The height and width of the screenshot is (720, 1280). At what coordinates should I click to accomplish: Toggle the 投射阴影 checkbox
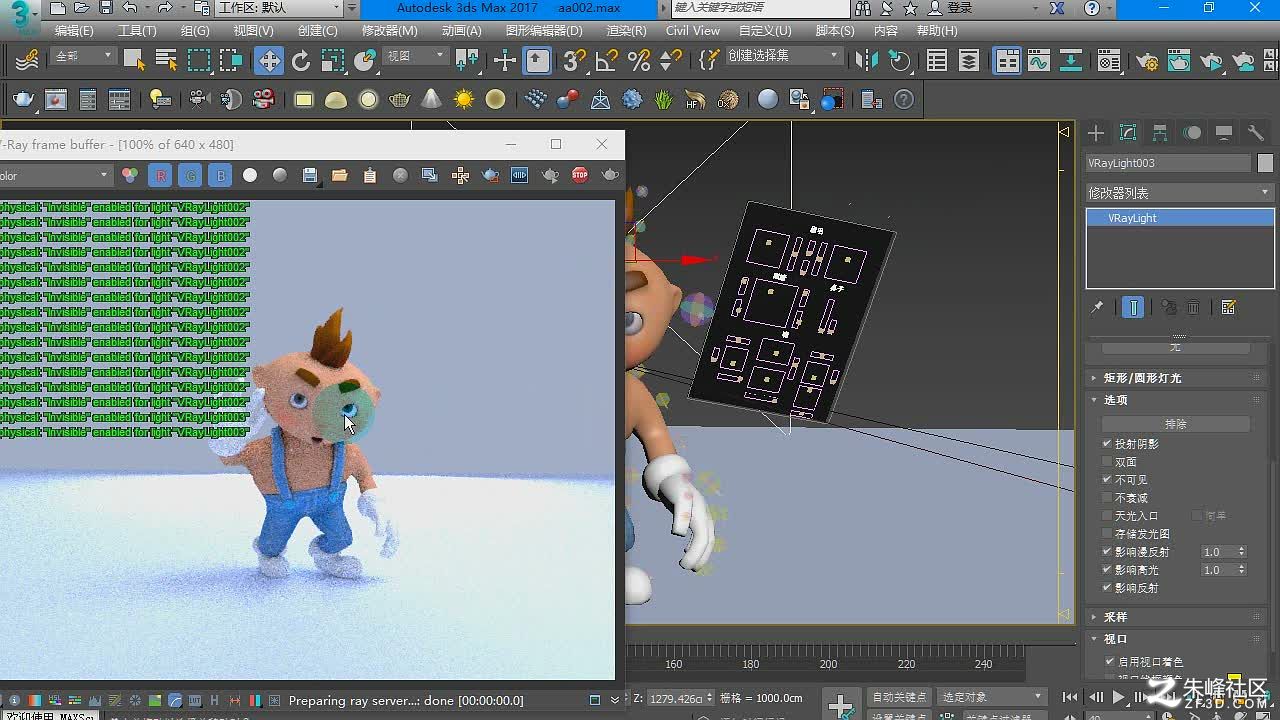tap(1107, 444)
